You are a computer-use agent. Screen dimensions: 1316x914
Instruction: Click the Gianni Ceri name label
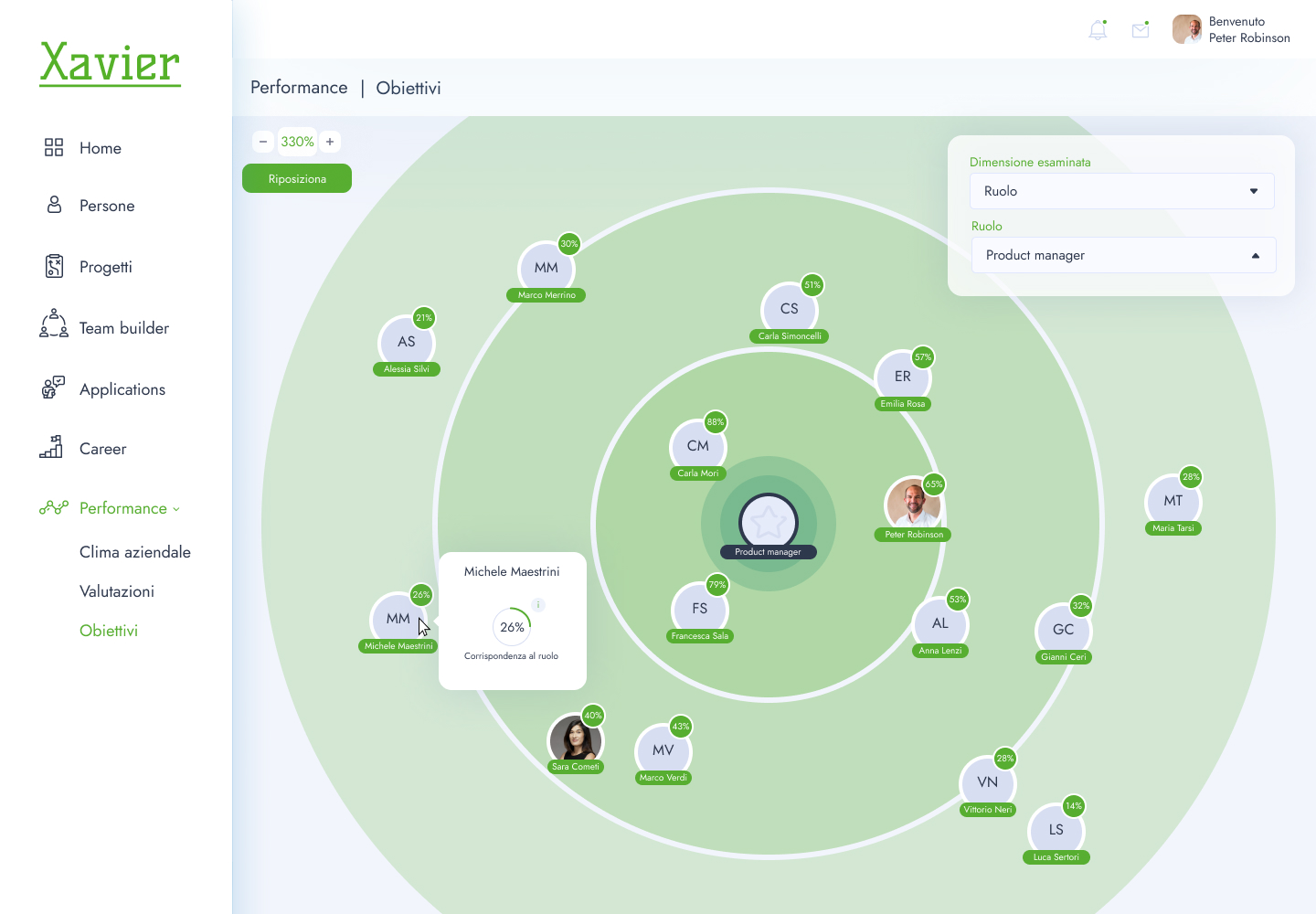(x=1064, y=657)
